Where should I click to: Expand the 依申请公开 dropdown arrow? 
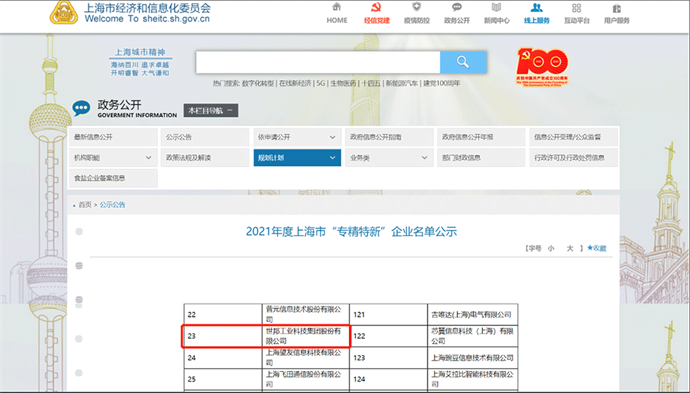coord(332,137)
